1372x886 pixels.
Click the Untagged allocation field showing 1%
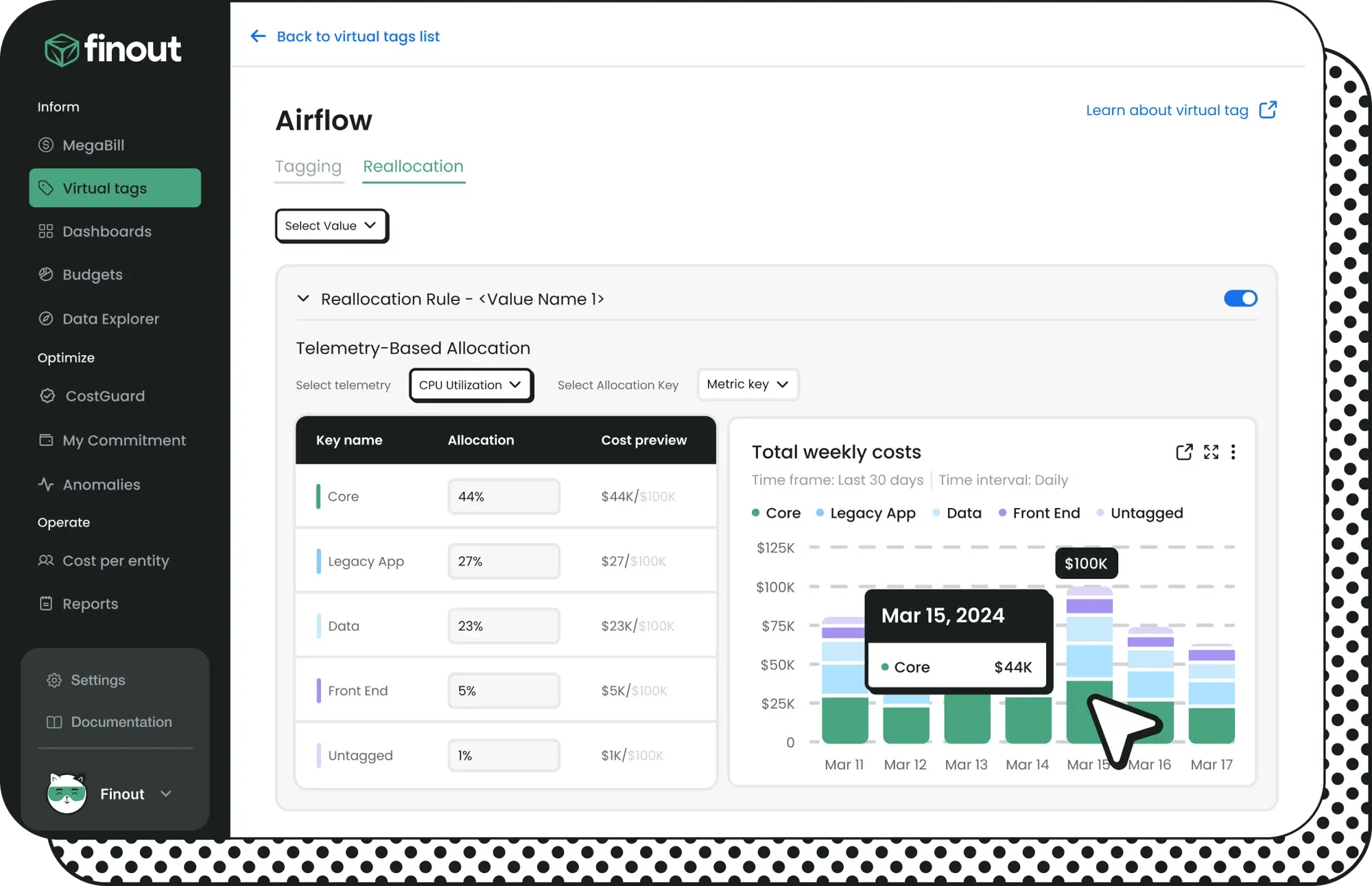click(504, 755)
